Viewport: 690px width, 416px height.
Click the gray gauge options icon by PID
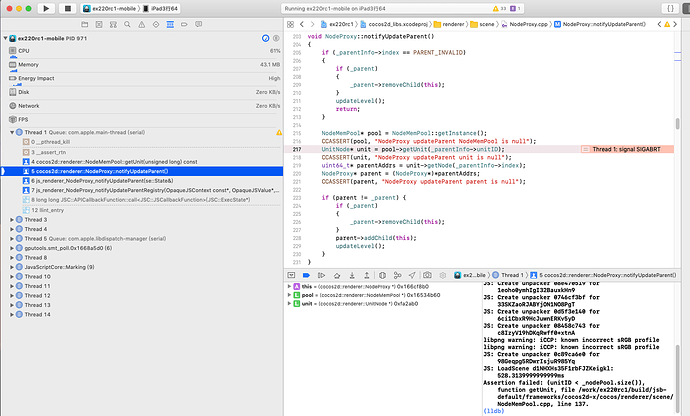tap(276, 38)
